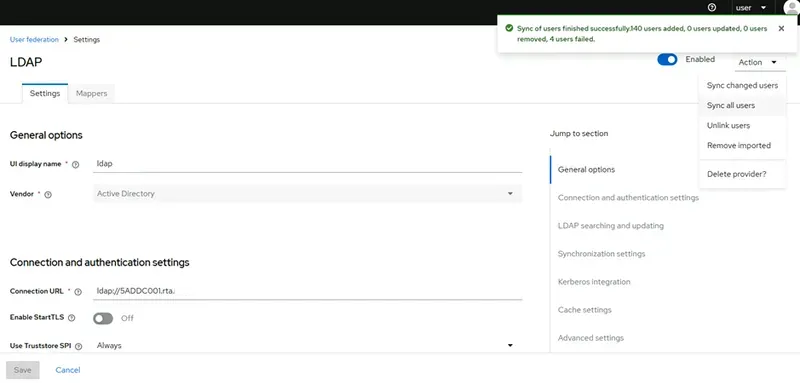Click the Connection and authentication settings heading
Viewport: 800px width, 383px height.
tap(99, 262)
